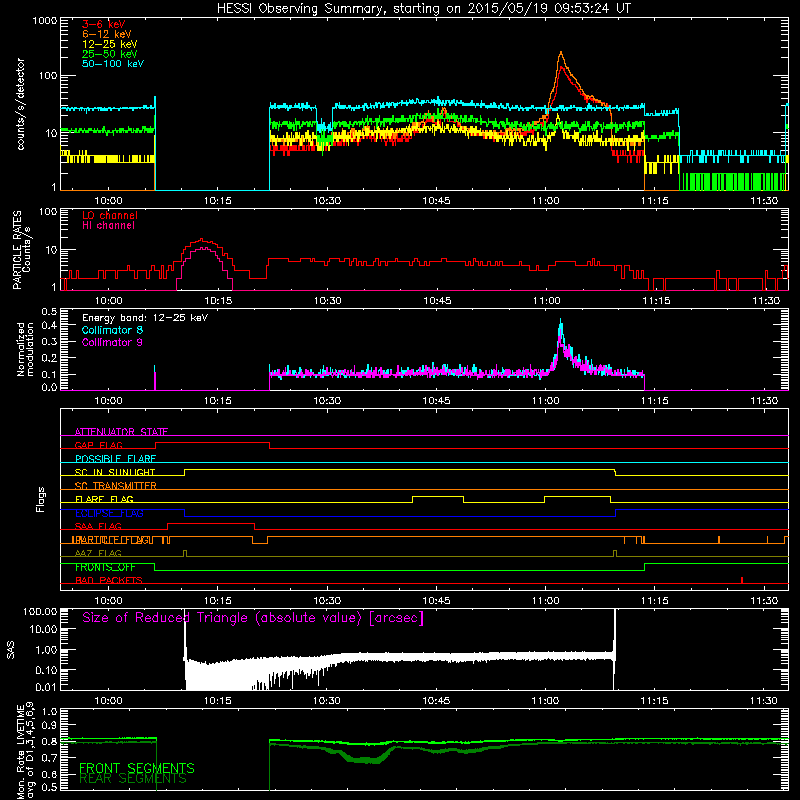The image size is (800, 800).
Task: Click '11:00' tick under count-rate panel
Action: click(546, 201)
